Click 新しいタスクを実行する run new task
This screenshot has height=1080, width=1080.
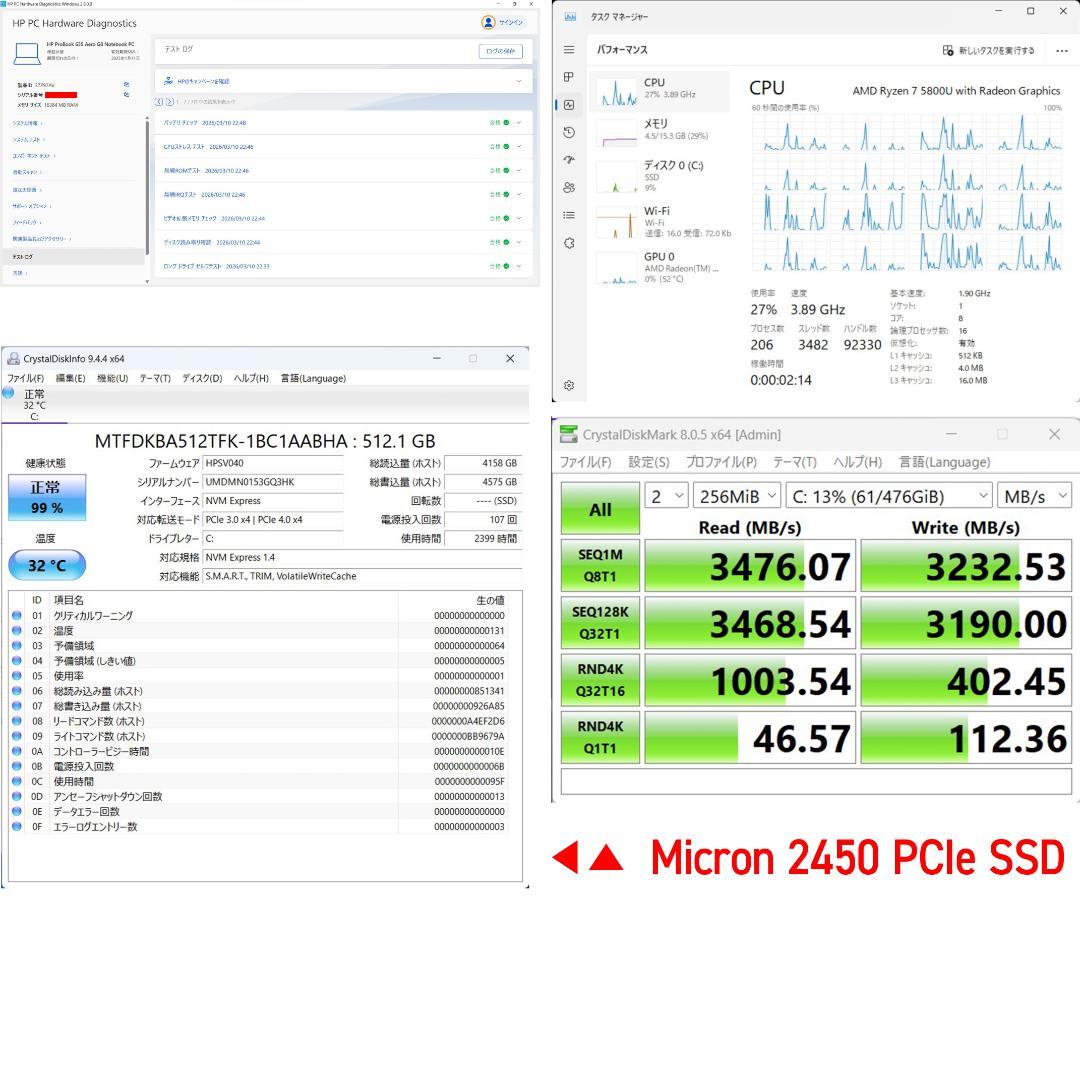tap(988, 50)
